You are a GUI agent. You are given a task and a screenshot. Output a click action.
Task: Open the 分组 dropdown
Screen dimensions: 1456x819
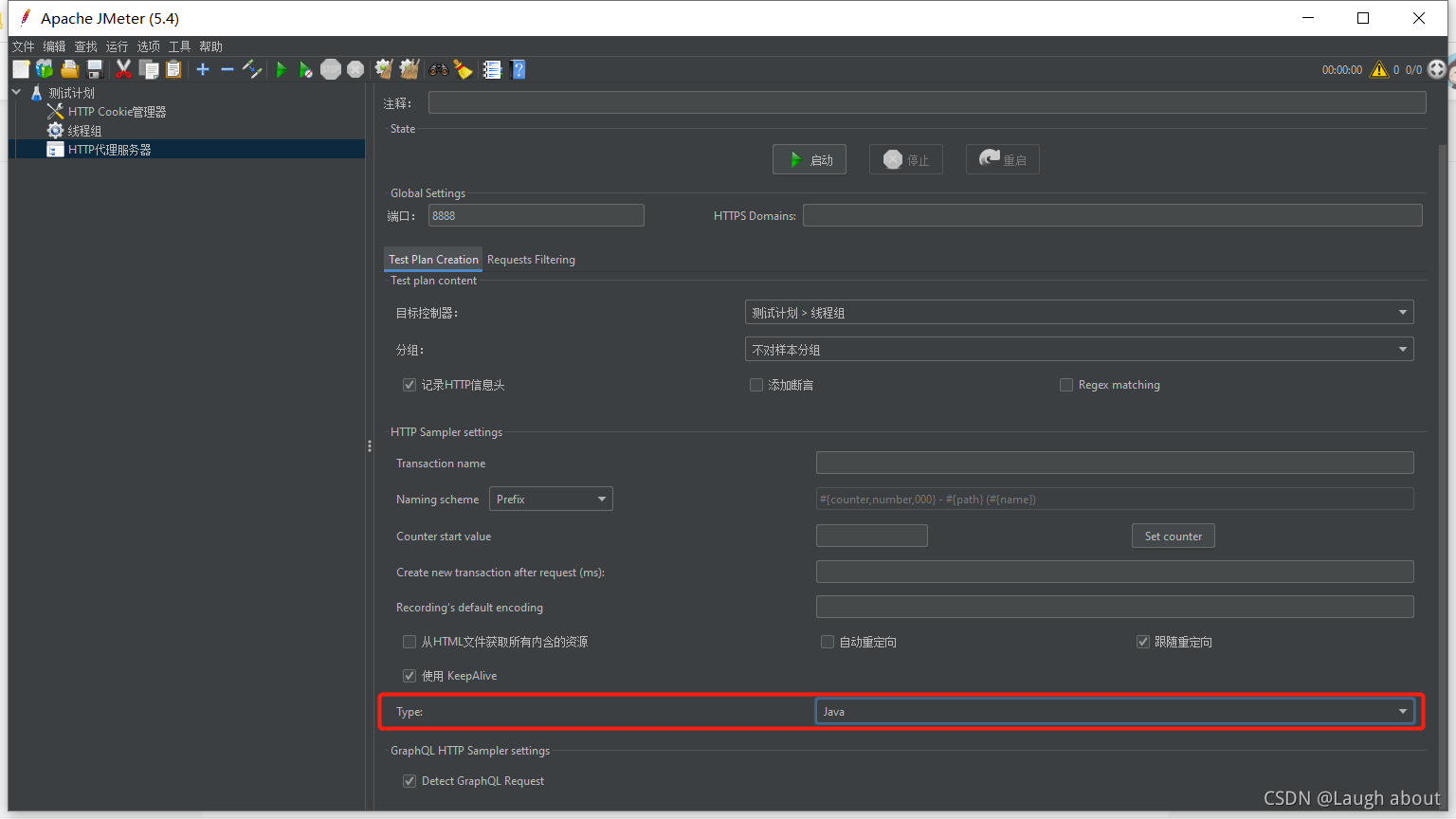(1079, 349)
